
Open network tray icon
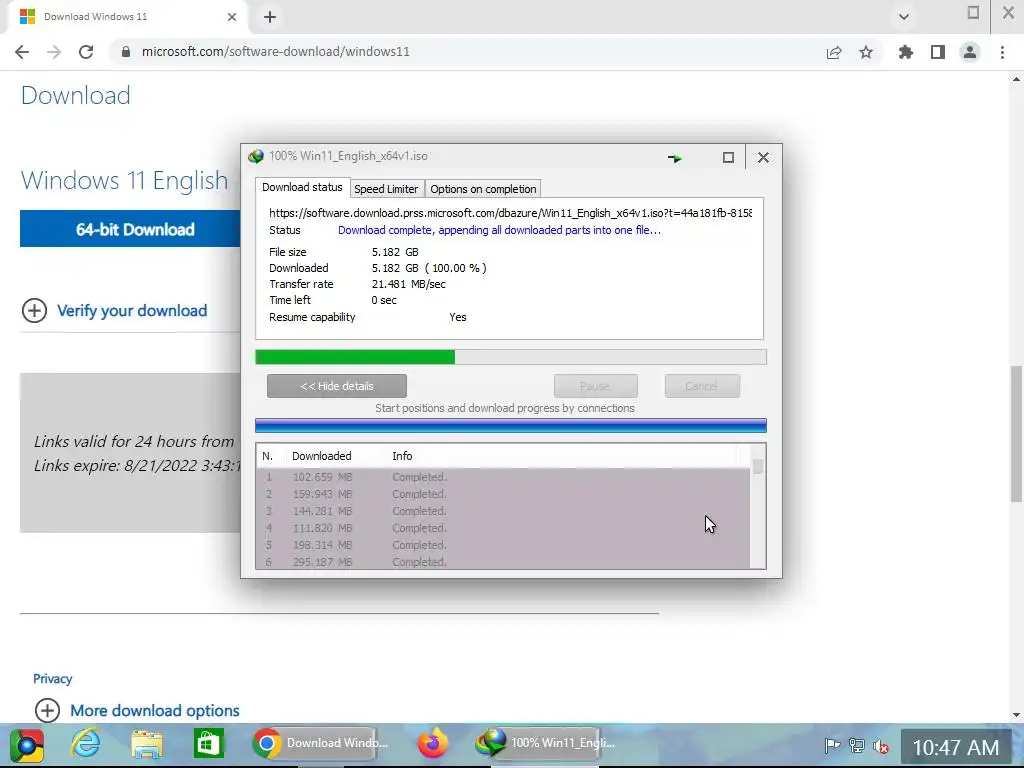tap(857, 746)
